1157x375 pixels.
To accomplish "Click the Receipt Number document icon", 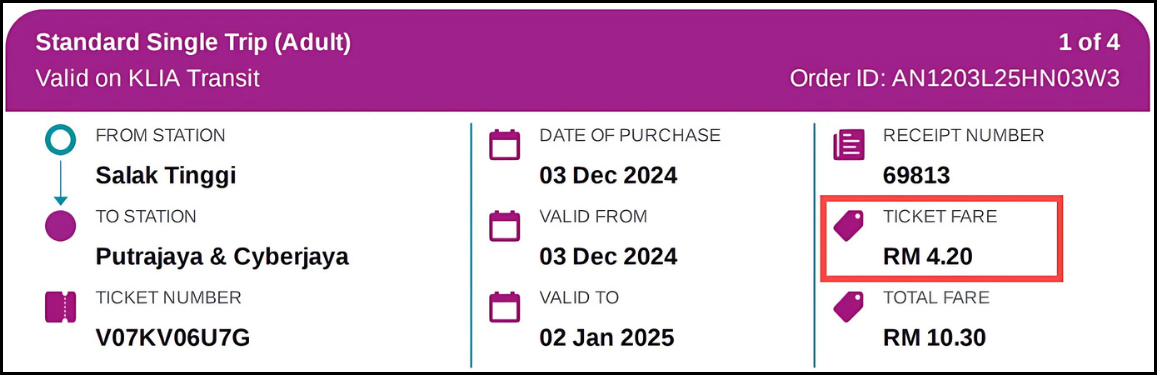I will coord(849,145).
